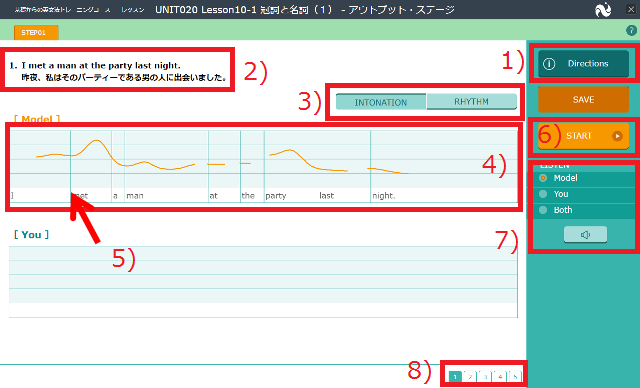Screen dimensions: 640x388
Task: Go to sentence page 5
Action: click(515, 377)
